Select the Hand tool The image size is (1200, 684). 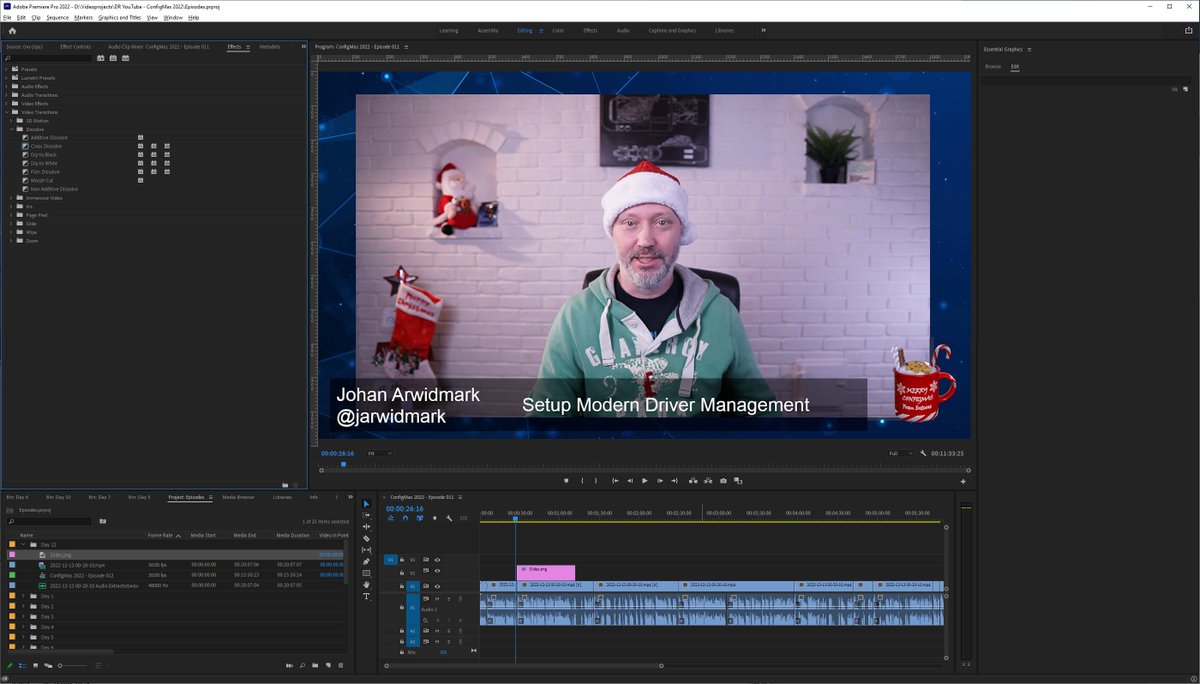[x=366, y=585]
